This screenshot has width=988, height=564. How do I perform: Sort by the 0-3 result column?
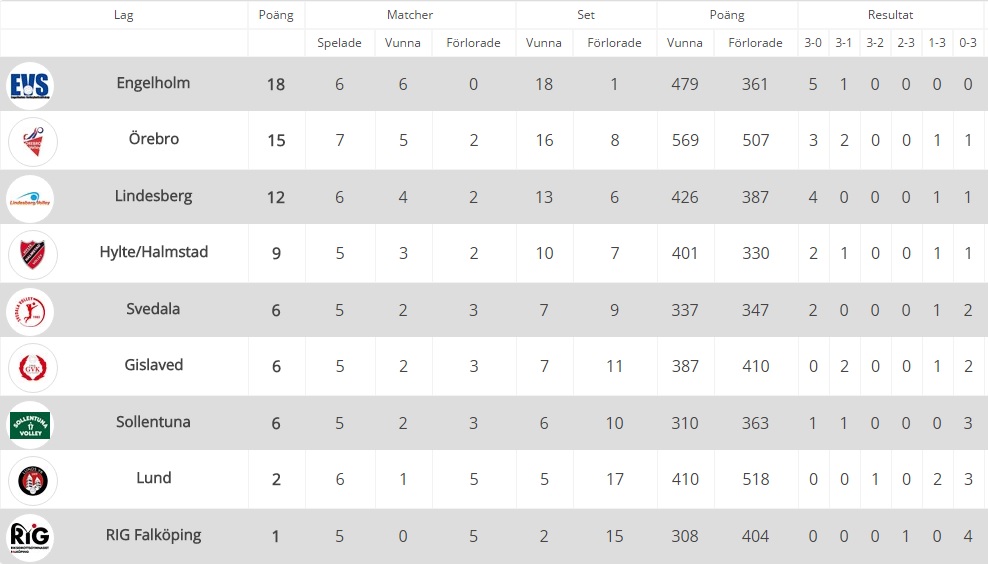click(x=968, y=43)
